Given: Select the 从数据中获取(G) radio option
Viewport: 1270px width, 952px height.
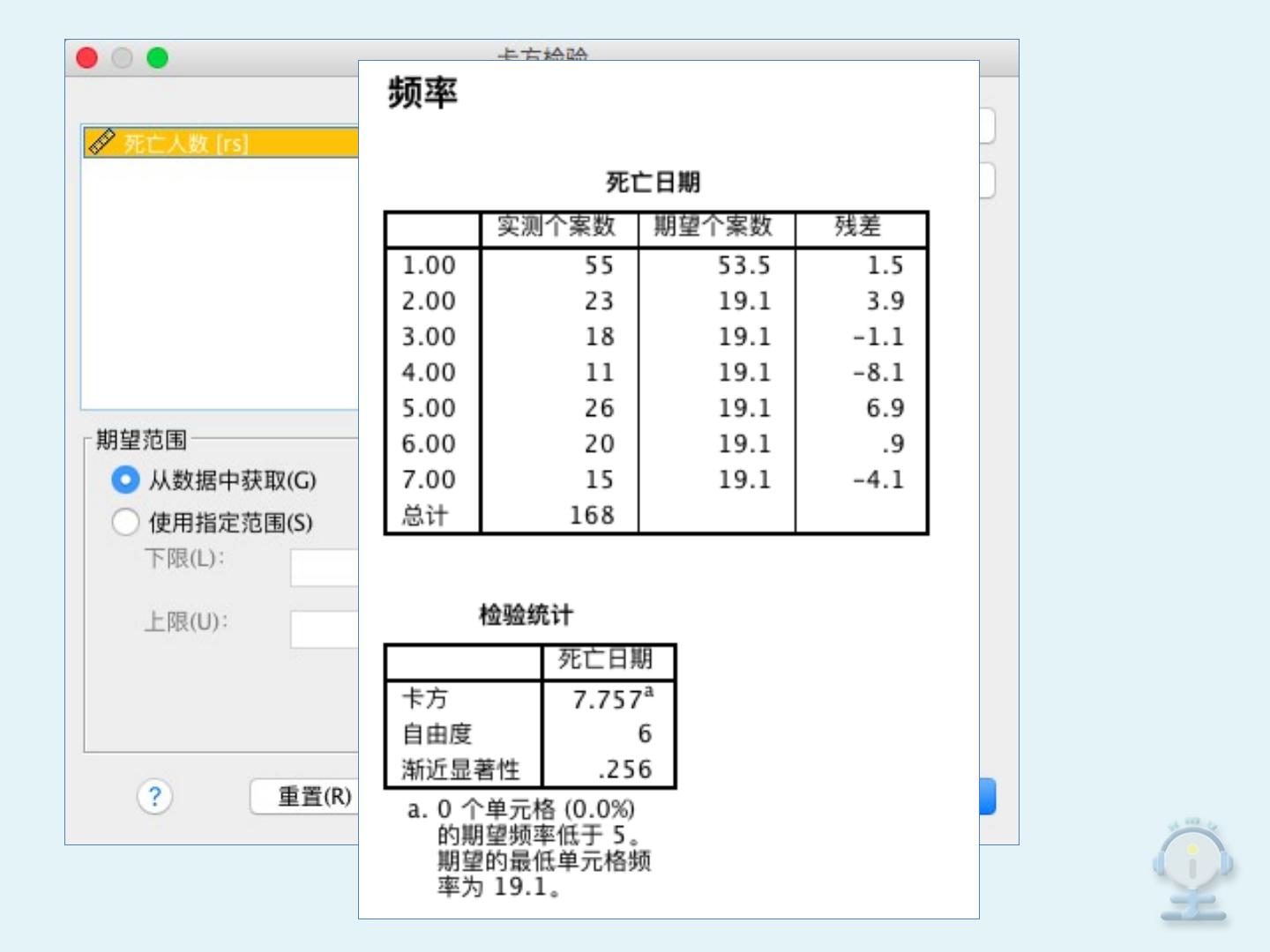Looking at the screenshot, I should click(x=125, y=480).
